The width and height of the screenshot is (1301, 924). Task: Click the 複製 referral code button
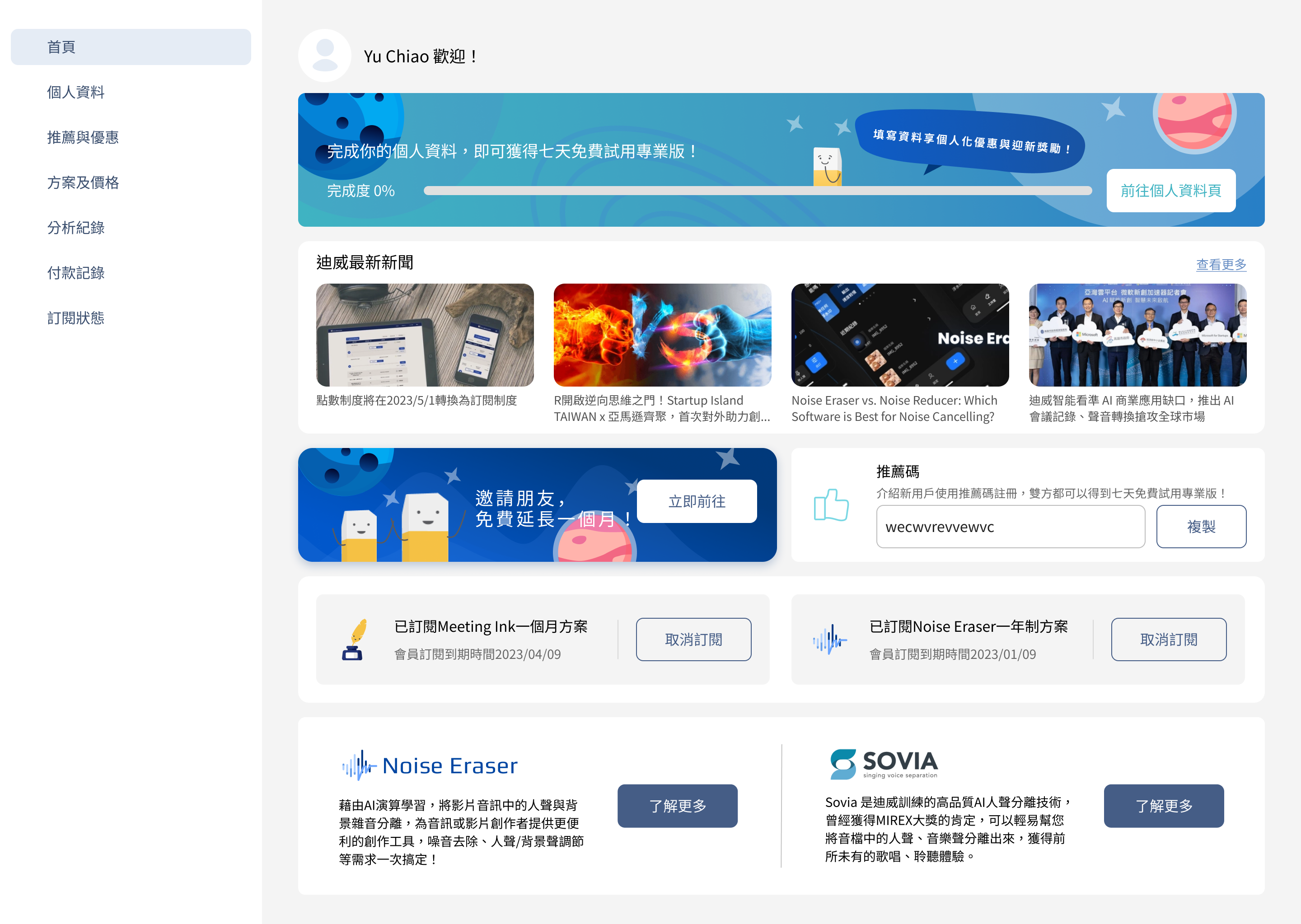[1201, 527]
